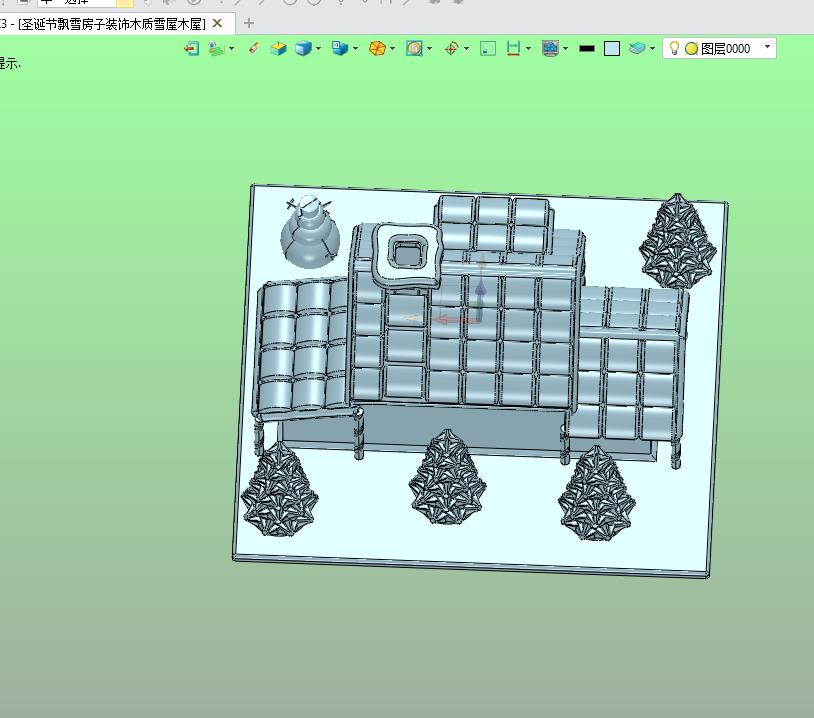
Task: Expand the shaded cube display dropdown arrow
Action: click(x=318, y=49)
